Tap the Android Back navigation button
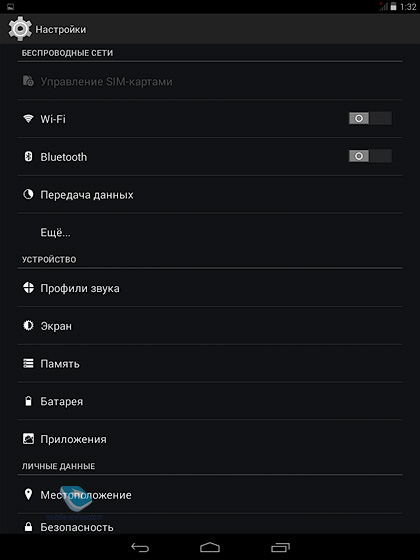This screenshot has height=560, width=420. pos(140,547)
